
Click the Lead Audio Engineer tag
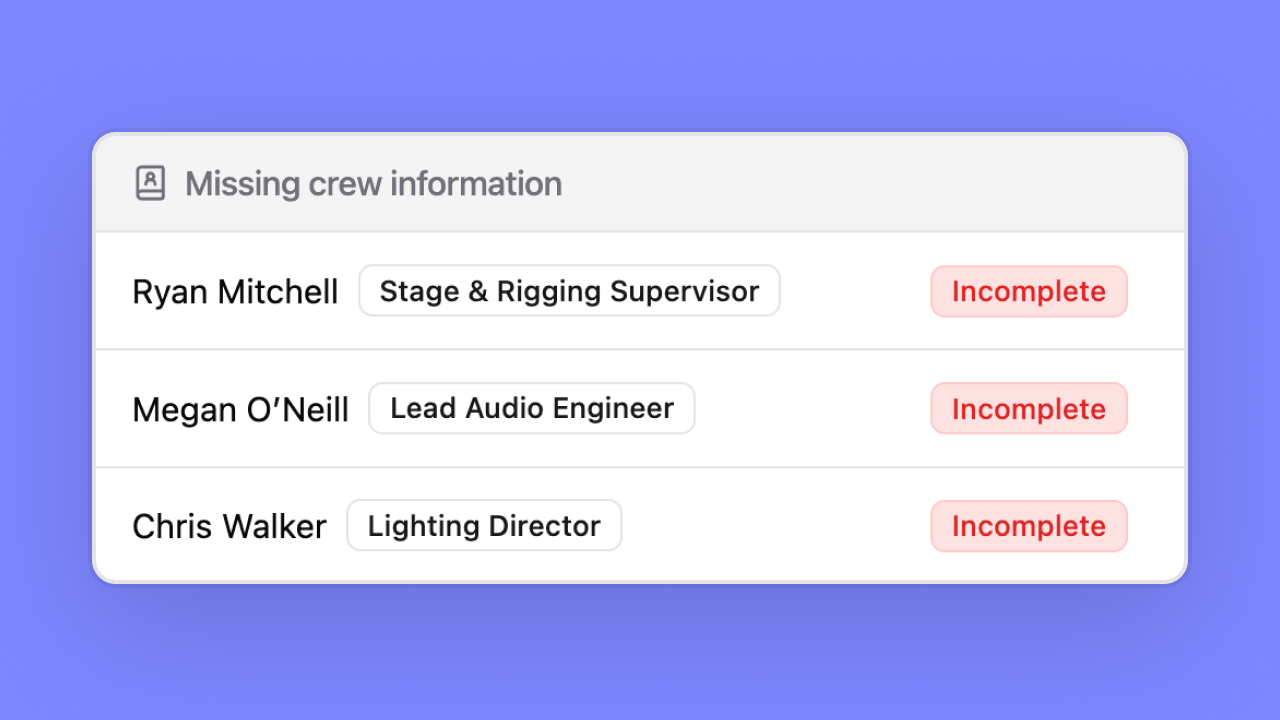531,408
